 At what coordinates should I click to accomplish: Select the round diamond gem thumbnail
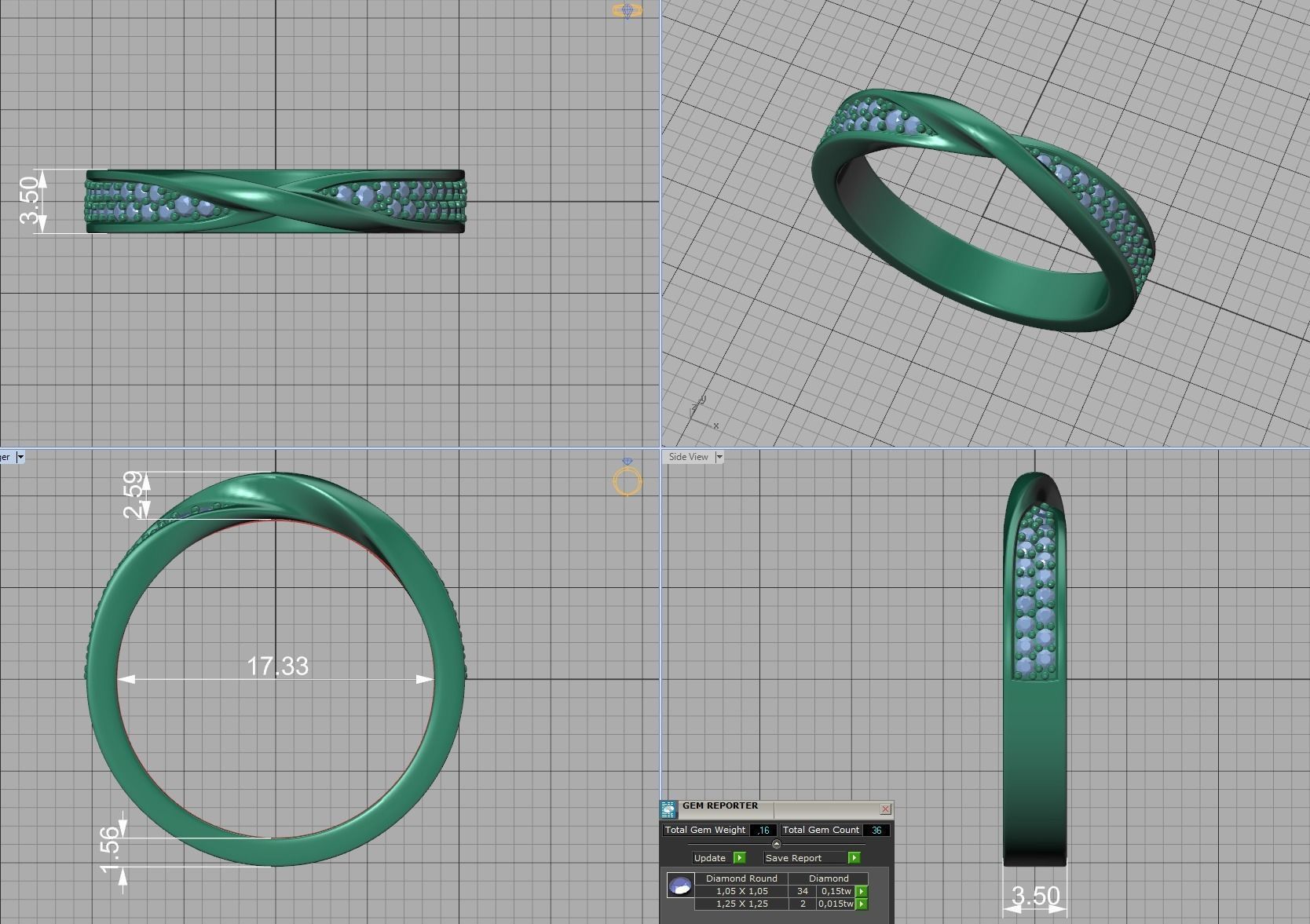[x=679, y=886]
